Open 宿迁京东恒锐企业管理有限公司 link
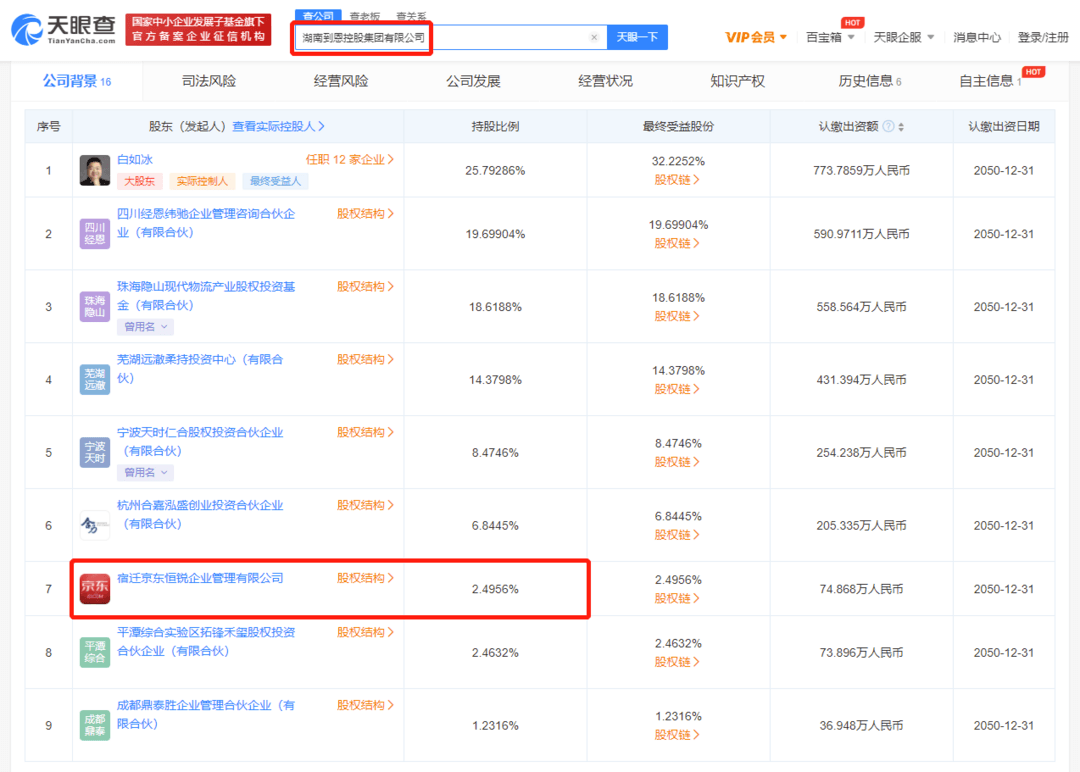The image size is (1080, 772). 200,578
